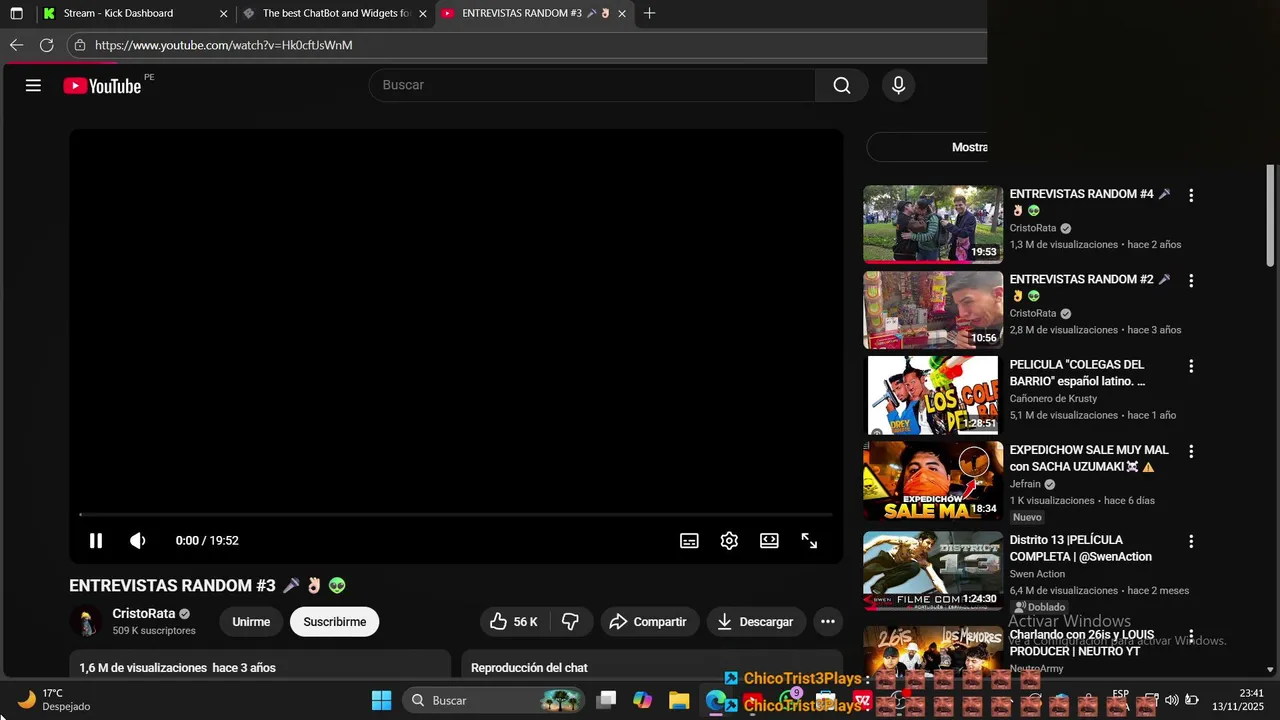
Task: Switch player to theater mode
Action: (x=769, y=540)
